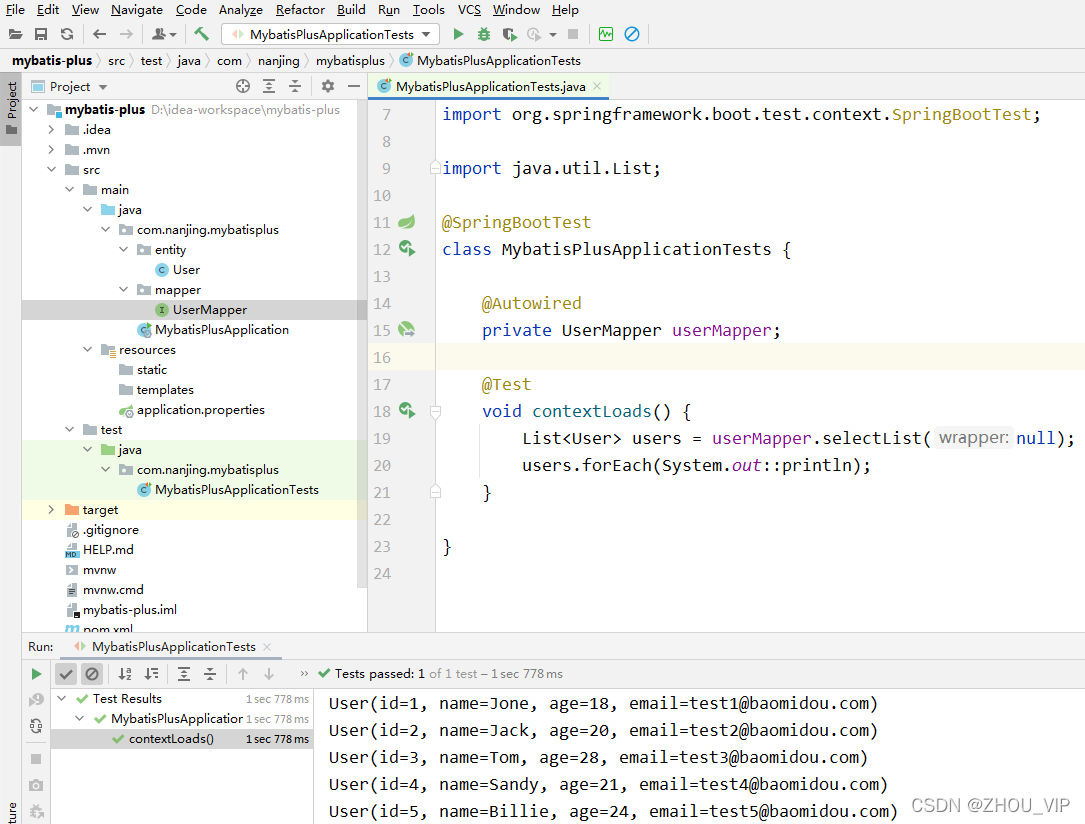Click the Build project hammer icon

[201, 34]
